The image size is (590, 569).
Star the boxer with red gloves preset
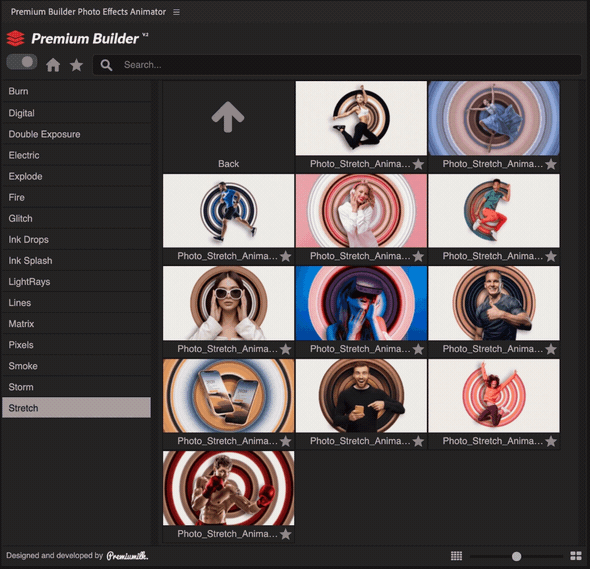click(x=286, y=534)
